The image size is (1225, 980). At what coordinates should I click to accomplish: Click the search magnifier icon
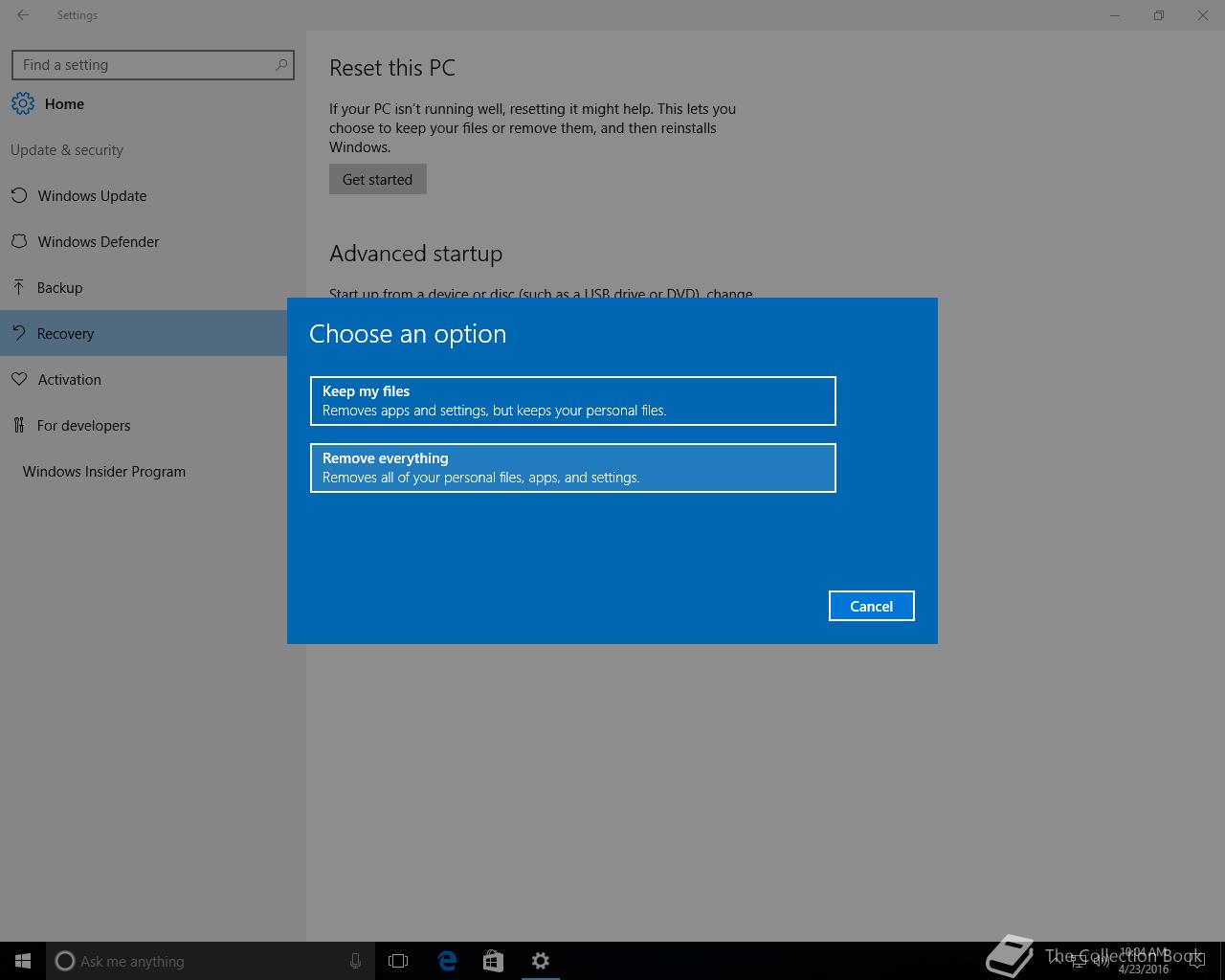(x=280, y=65)
